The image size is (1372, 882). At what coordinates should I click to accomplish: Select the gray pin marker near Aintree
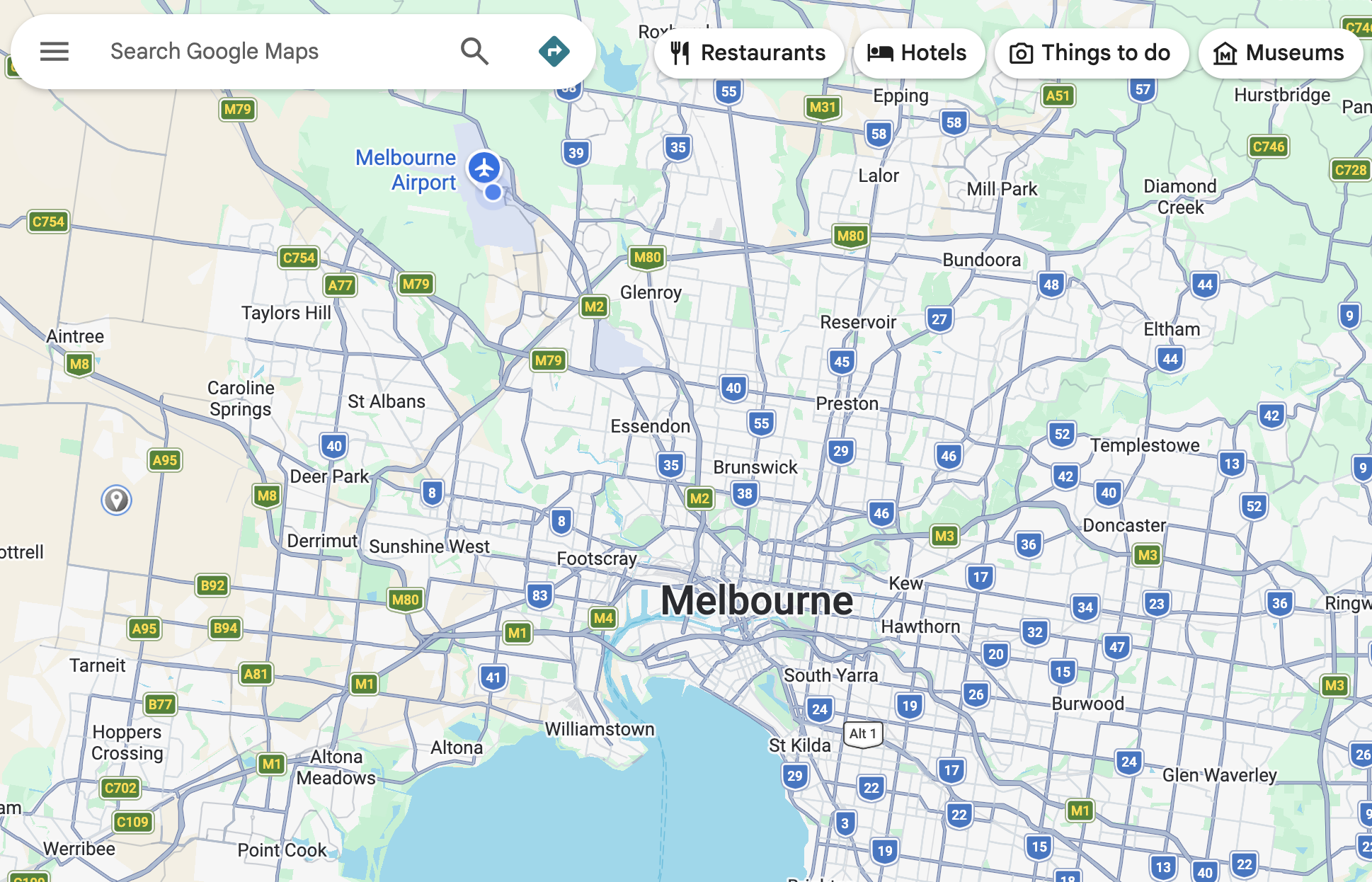[x=116, y=500]
